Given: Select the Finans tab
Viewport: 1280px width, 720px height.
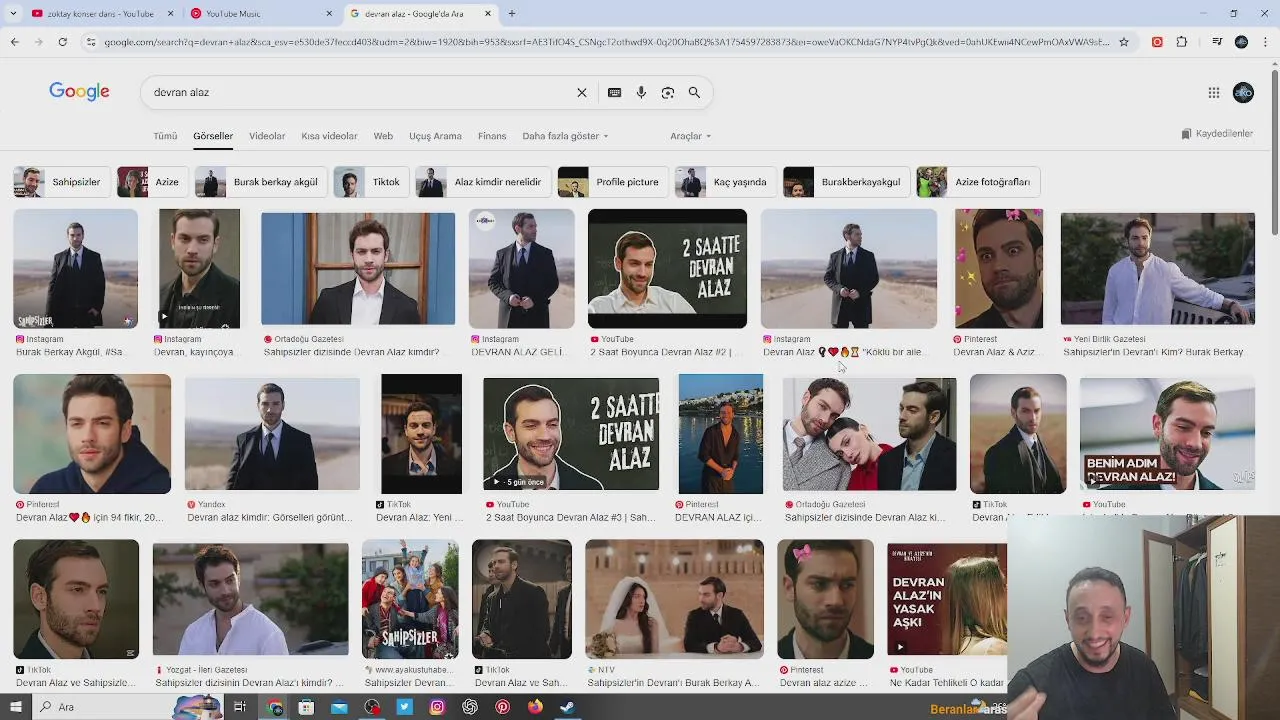Looking at the screenshot, I should [492, 136].
